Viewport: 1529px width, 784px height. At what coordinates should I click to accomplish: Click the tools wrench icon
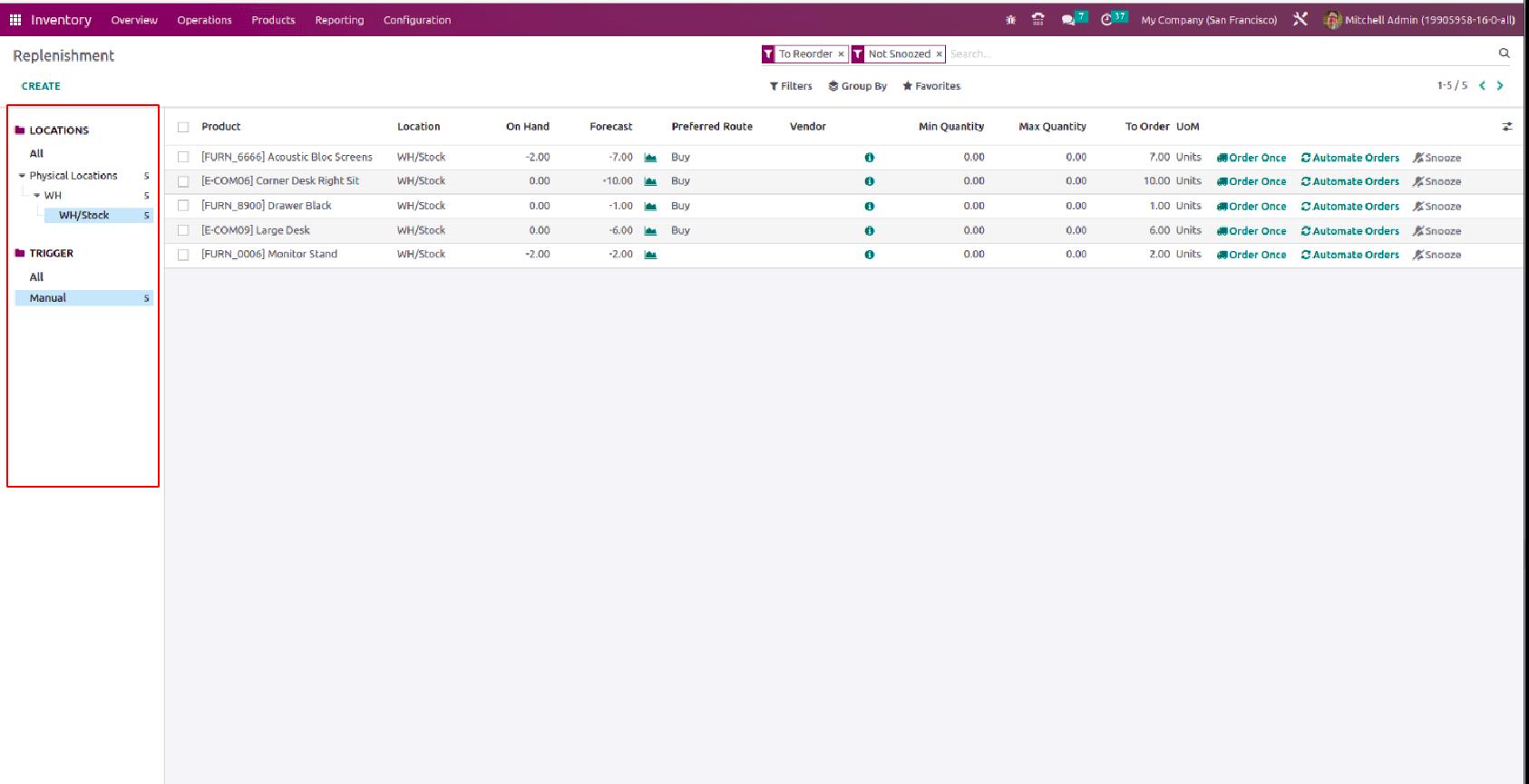[1300, 19]
